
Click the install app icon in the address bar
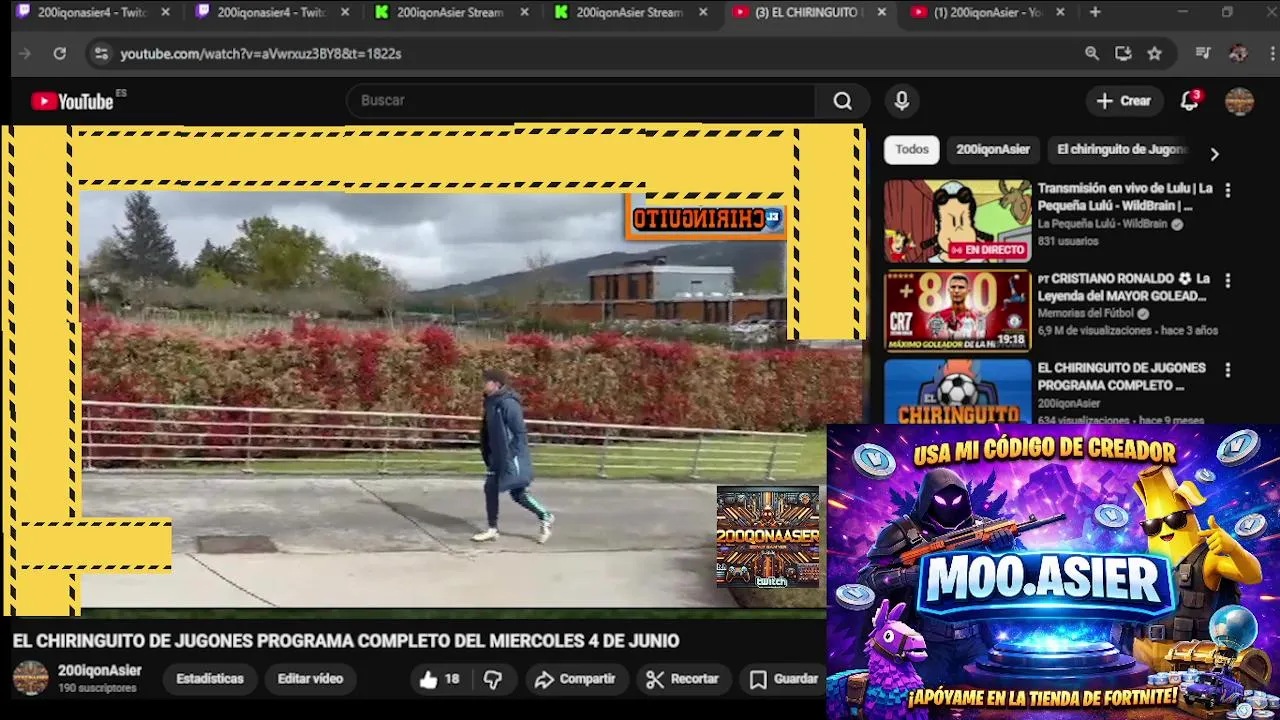click(1123, 54)
